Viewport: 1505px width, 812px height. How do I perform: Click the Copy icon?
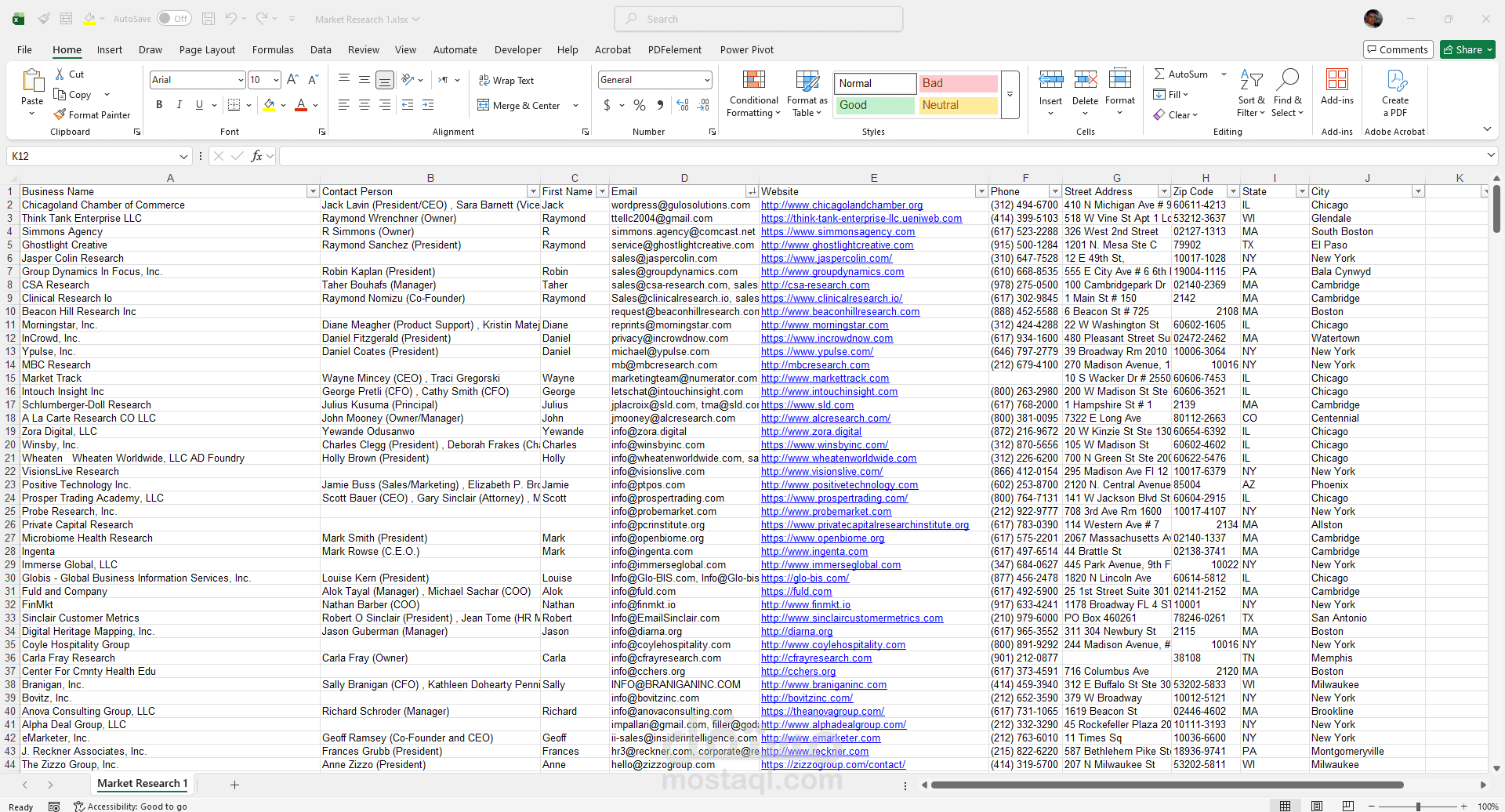[60, 94]
